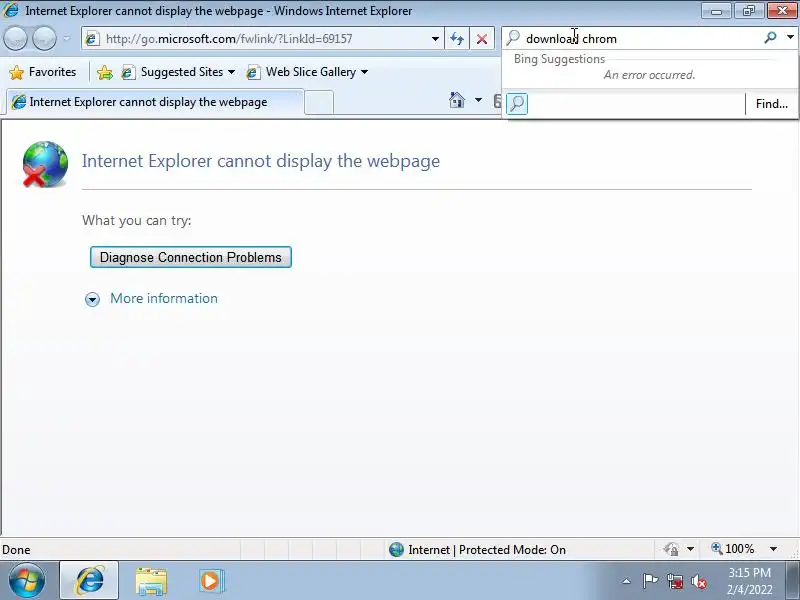
Task: Open the Action Center flag icon
Action: [x=650, y=581]
